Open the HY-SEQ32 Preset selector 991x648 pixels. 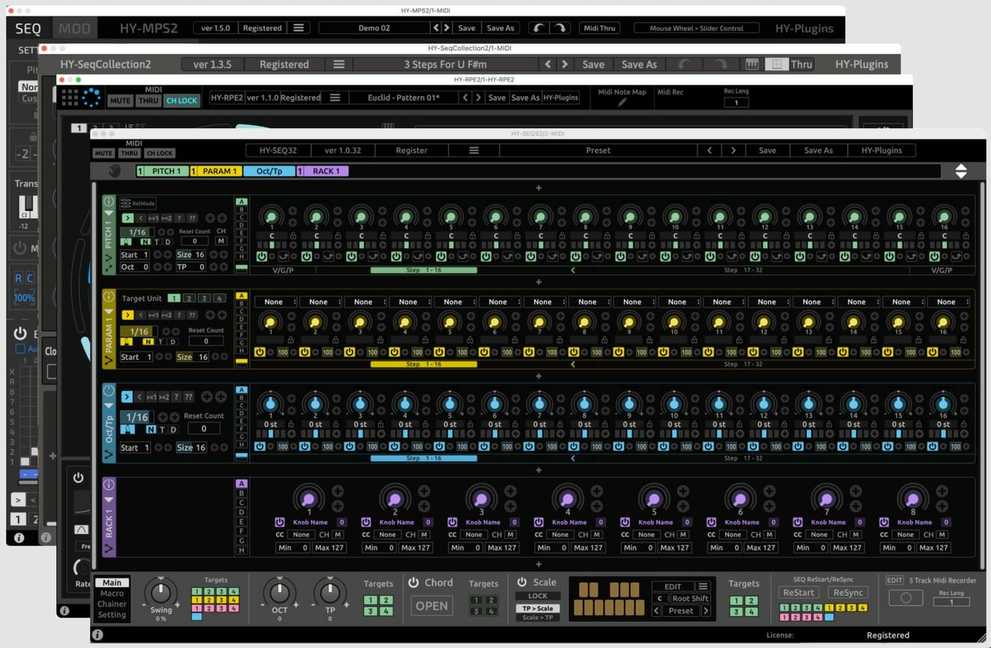point(598,151)
